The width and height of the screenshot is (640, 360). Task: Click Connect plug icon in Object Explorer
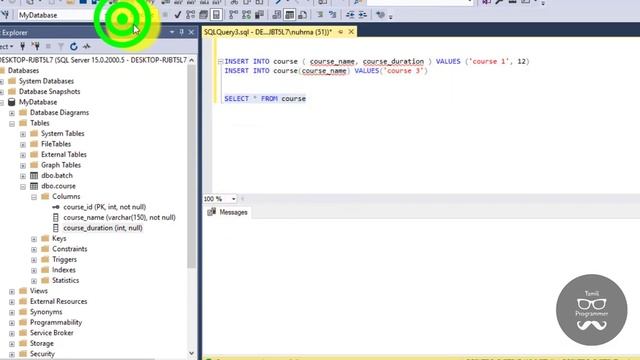[22, 46]
